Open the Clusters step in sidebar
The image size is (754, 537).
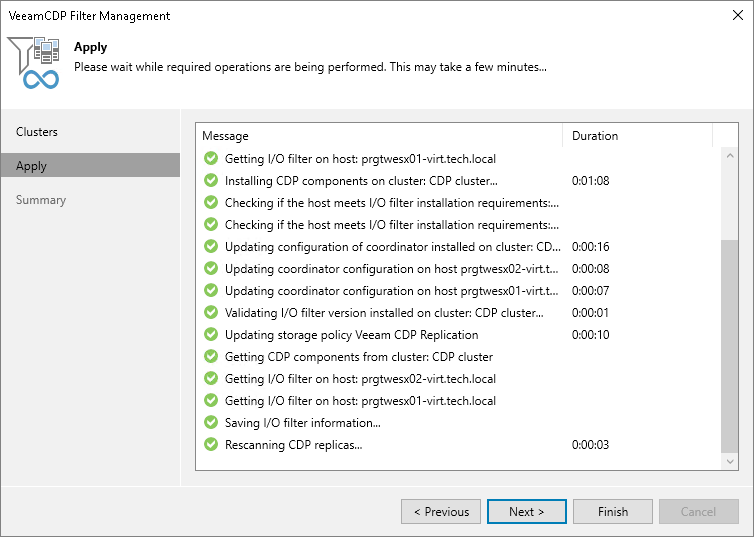click(90, 132)
